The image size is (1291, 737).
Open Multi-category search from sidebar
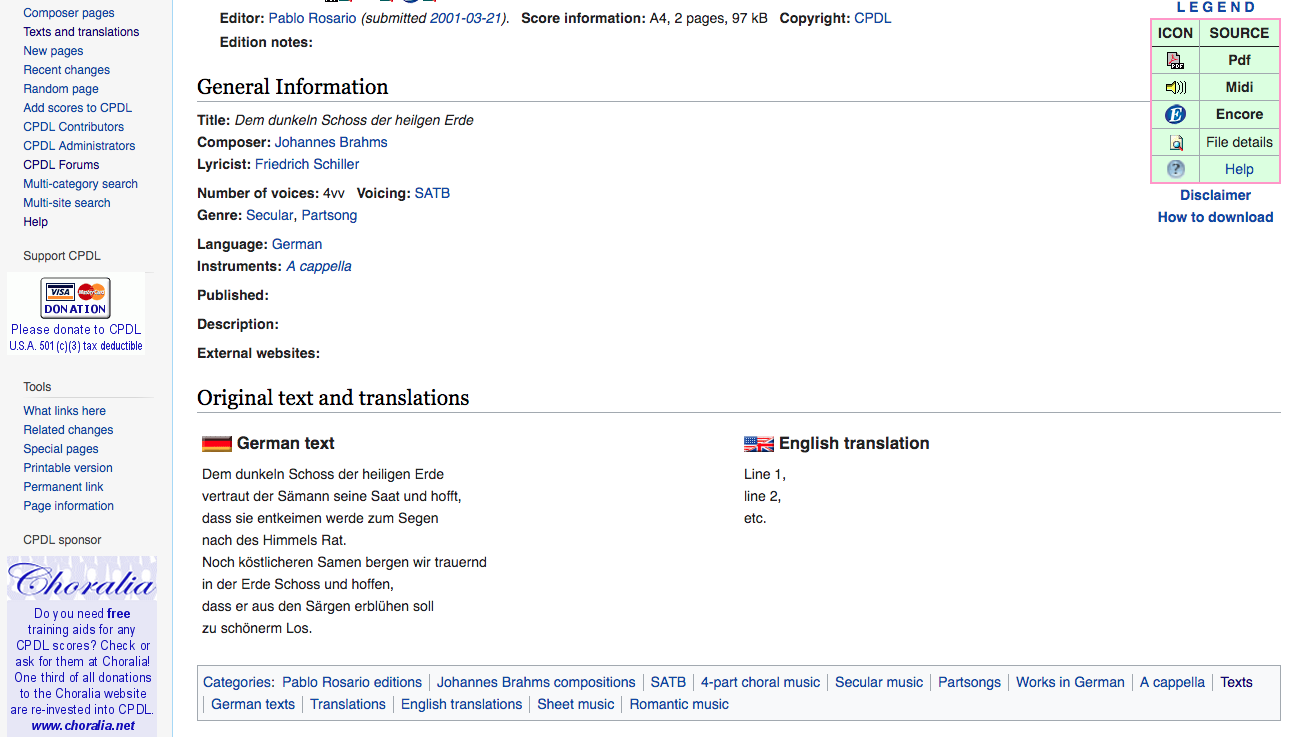tap(80, 184)
